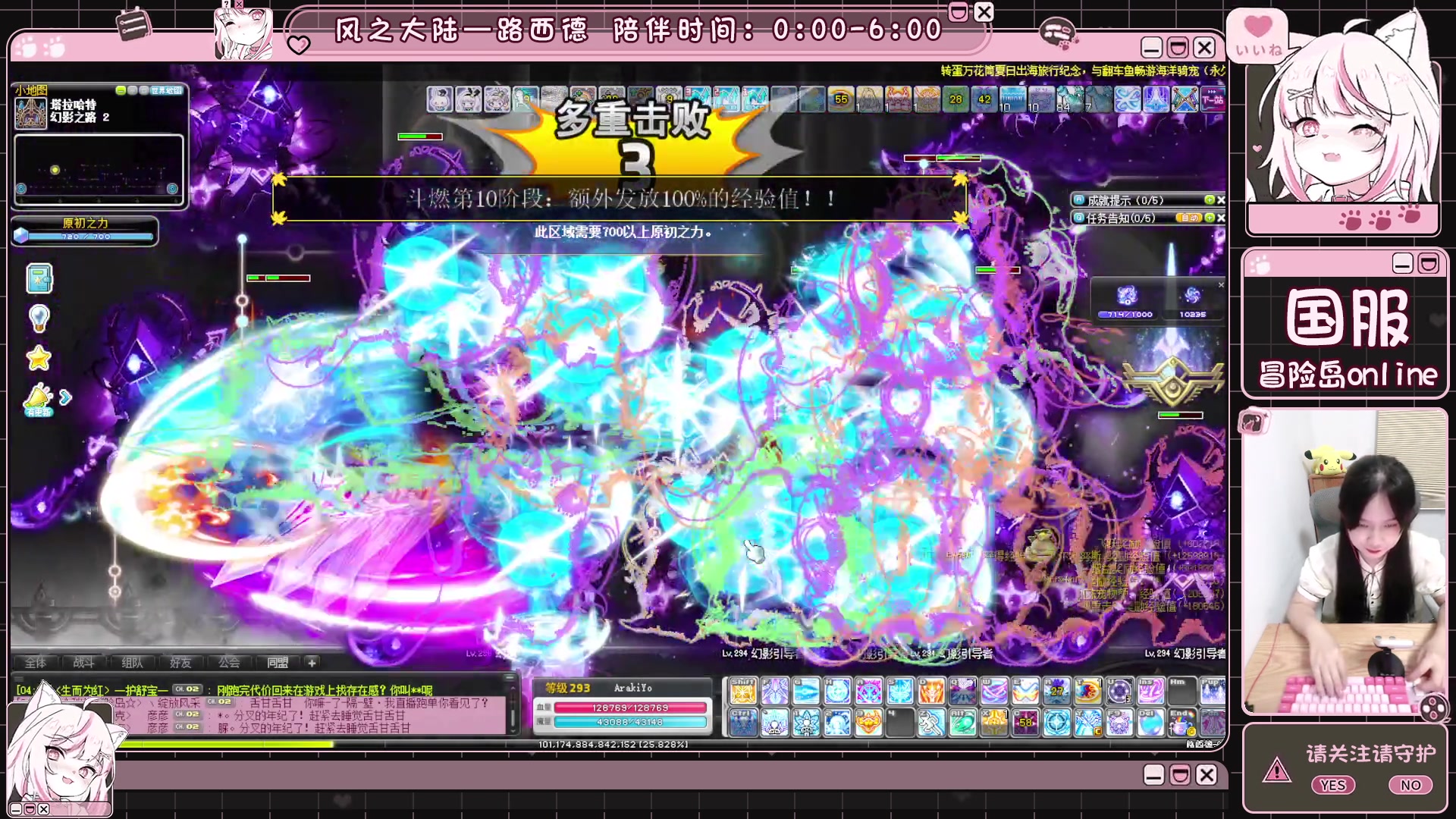Click the first bunny-character buff icon
Viewport: 1456px width, 819px height.
[x=441, y=99]
